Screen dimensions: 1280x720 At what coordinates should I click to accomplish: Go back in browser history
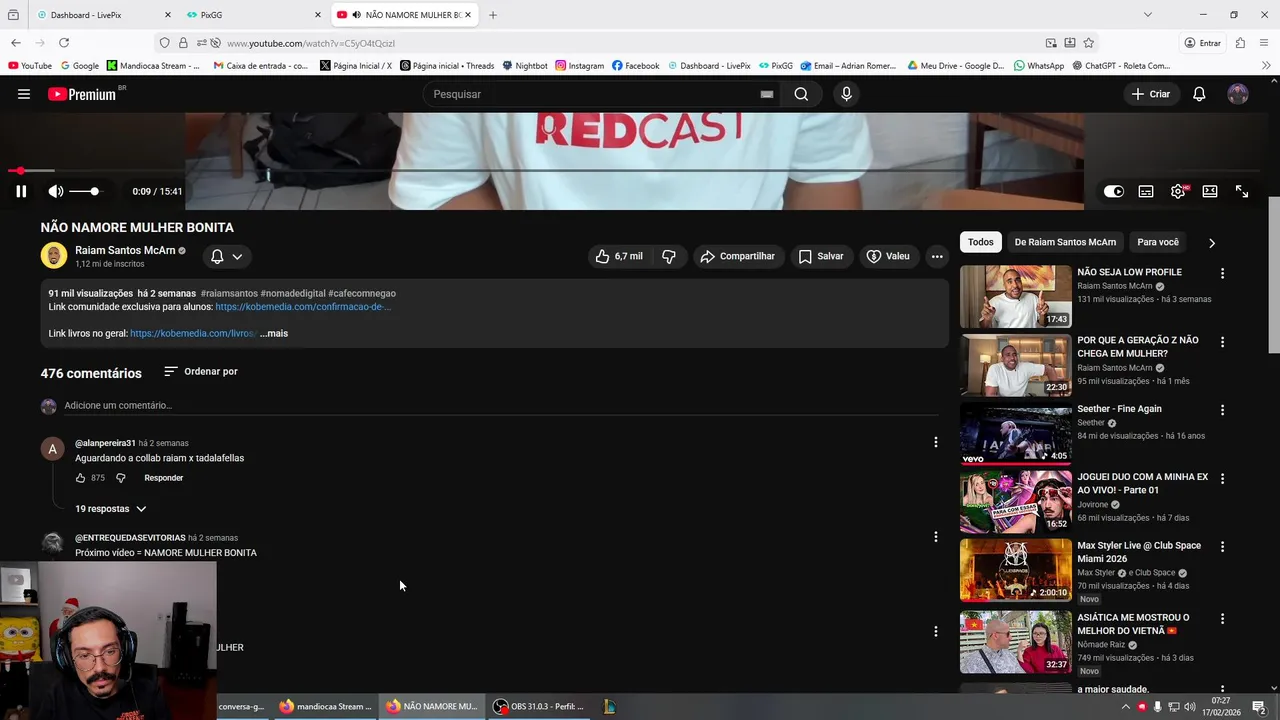click(x=16, y=43)
